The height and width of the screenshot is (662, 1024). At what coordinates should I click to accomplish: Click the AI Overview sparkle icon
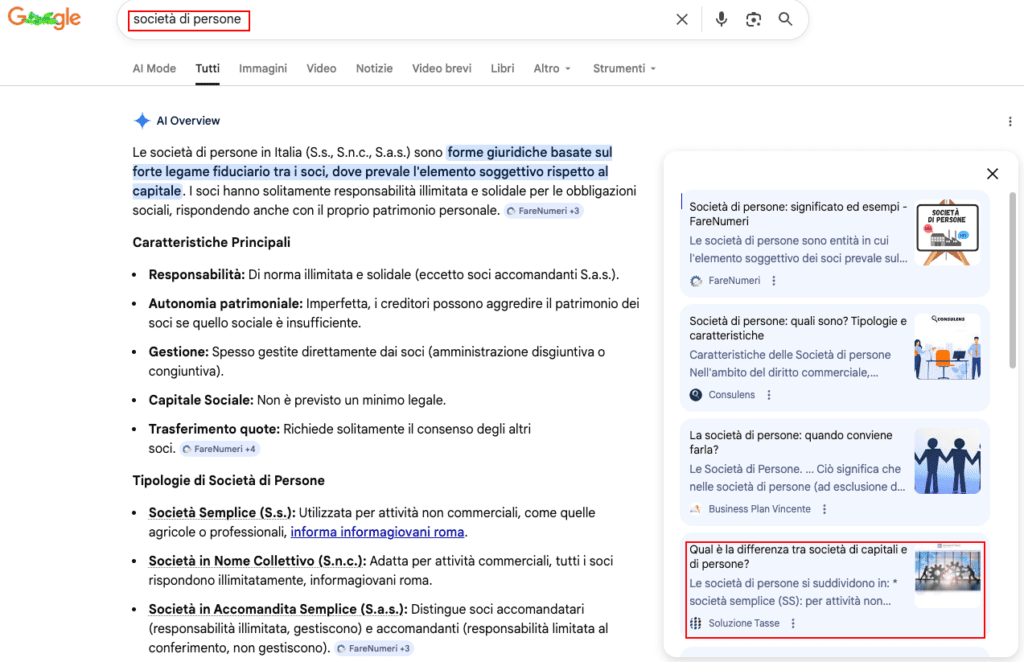(x=142, y=120)
